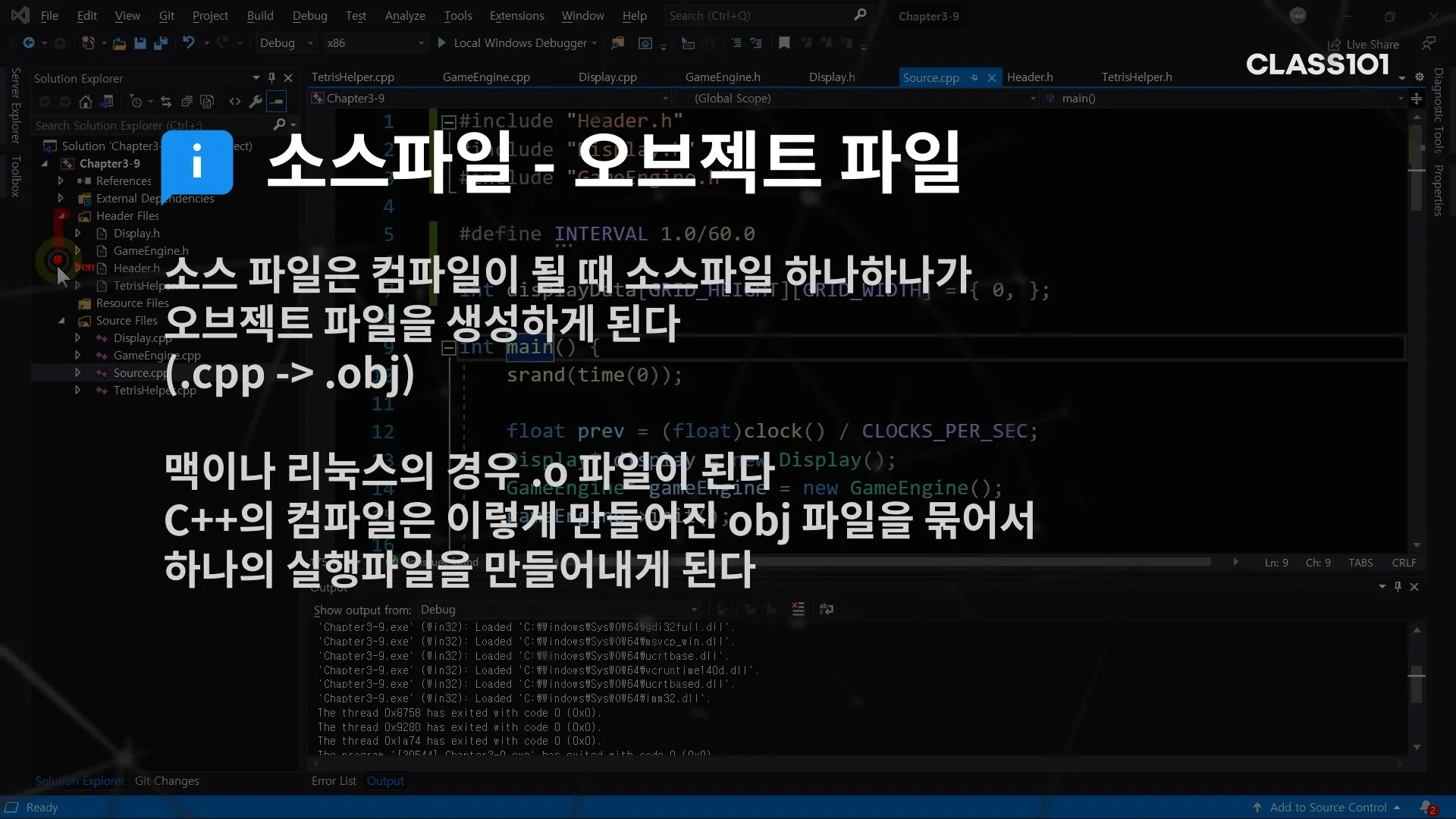Open Properties wrench icon in Solution Explorer
This screenshot has width=1456, height=819.
[x=256, y=102]
